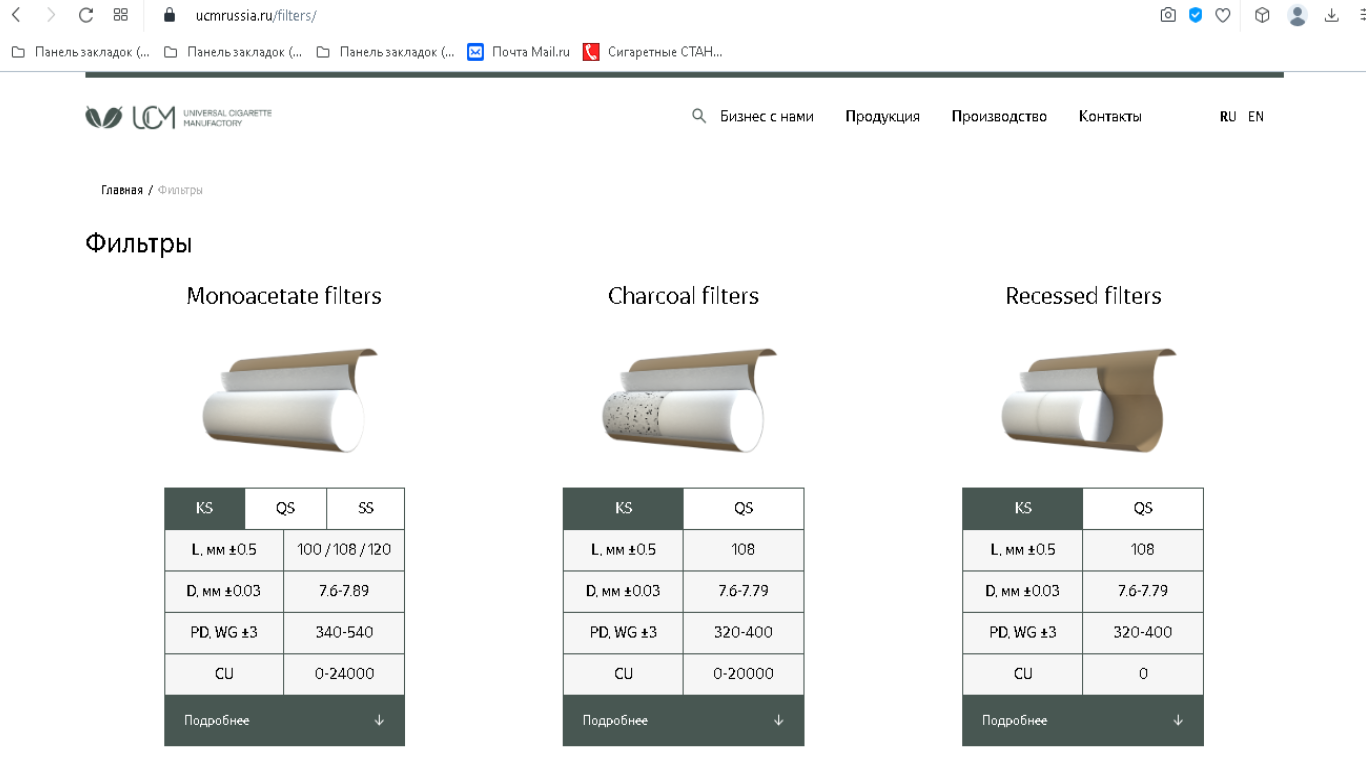
Task: Select QS tab in Charcoal filters table
Action: (x=743, y=508)
